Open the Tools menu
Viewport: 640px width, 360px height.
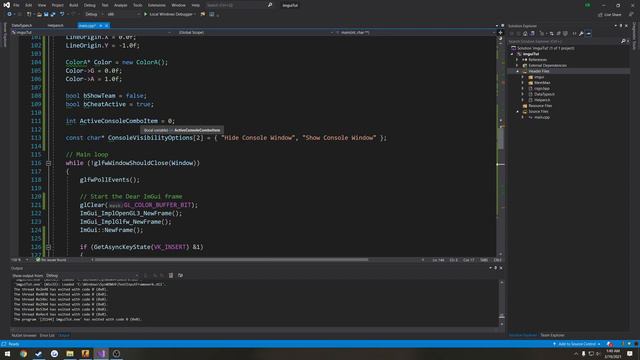(x=138, y=5)
